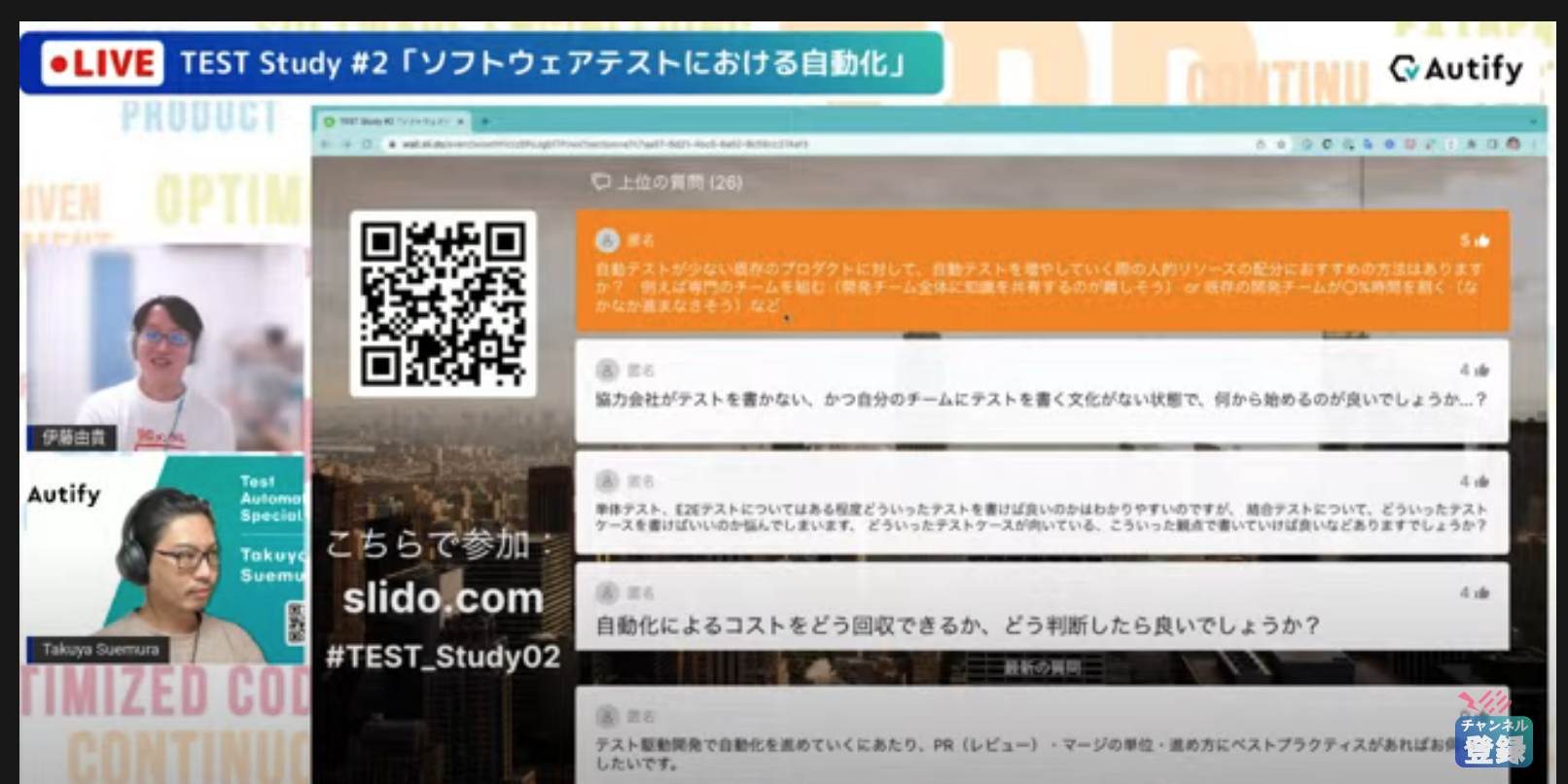Click the back arrow in the browser toolbar
The image size is (1568, 784).
click(327, 144)
